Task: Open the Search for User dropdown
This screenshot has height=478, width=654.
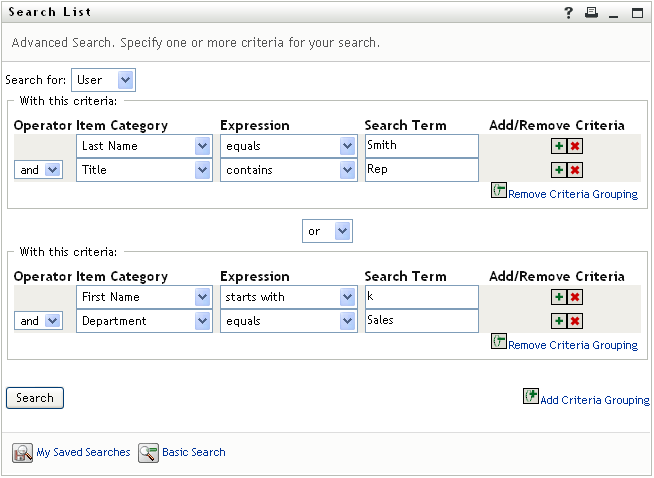Action: (x=103, y=80)
